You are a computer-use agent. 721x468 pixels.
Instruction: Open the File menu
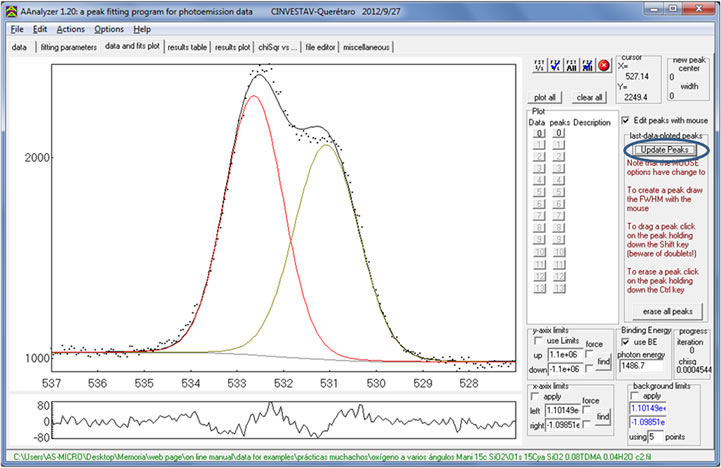pyautogui.click(x=17, y=29)
